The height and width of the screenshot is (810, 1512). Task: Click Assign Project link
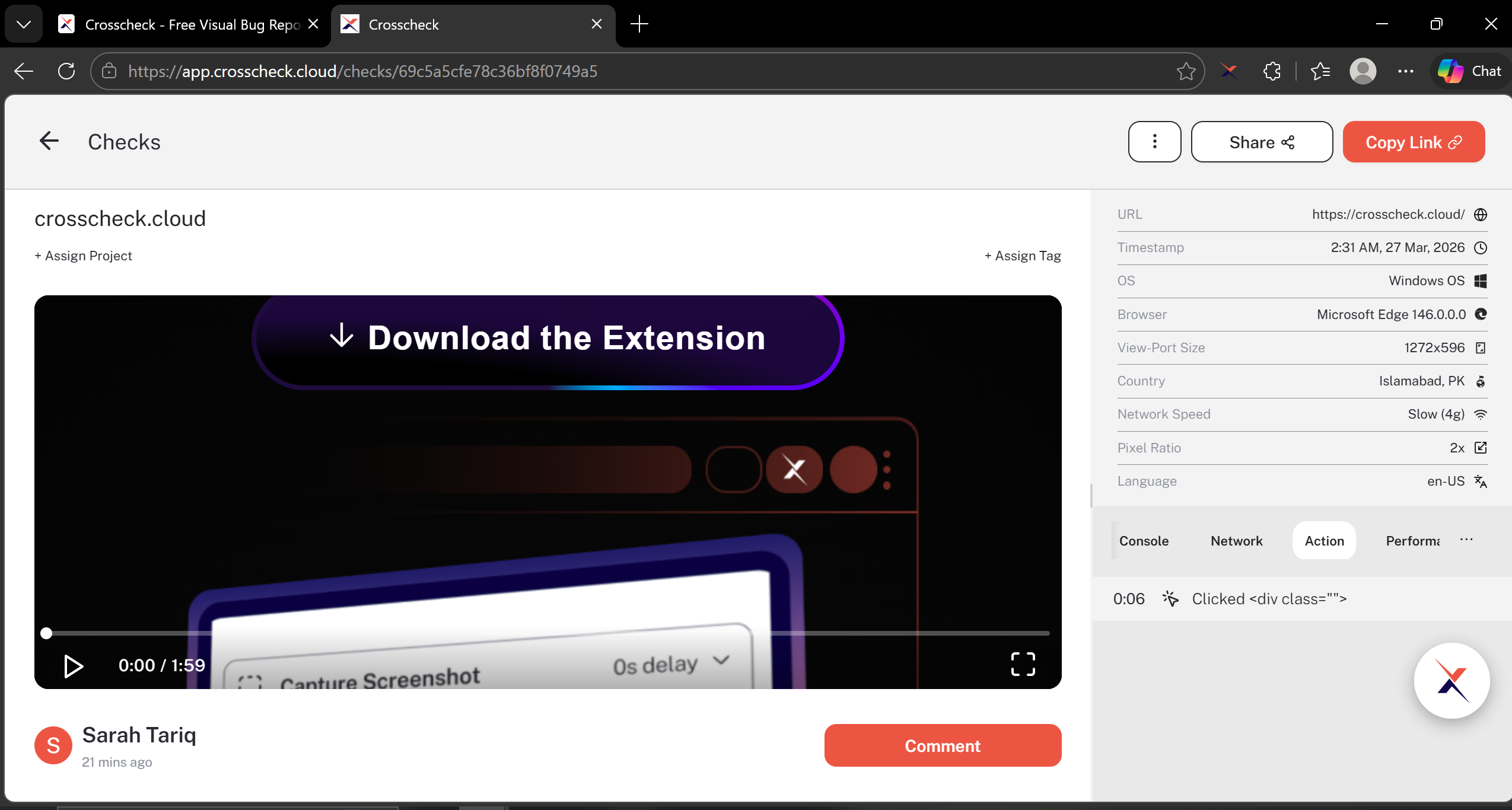(x=84, y=256)
